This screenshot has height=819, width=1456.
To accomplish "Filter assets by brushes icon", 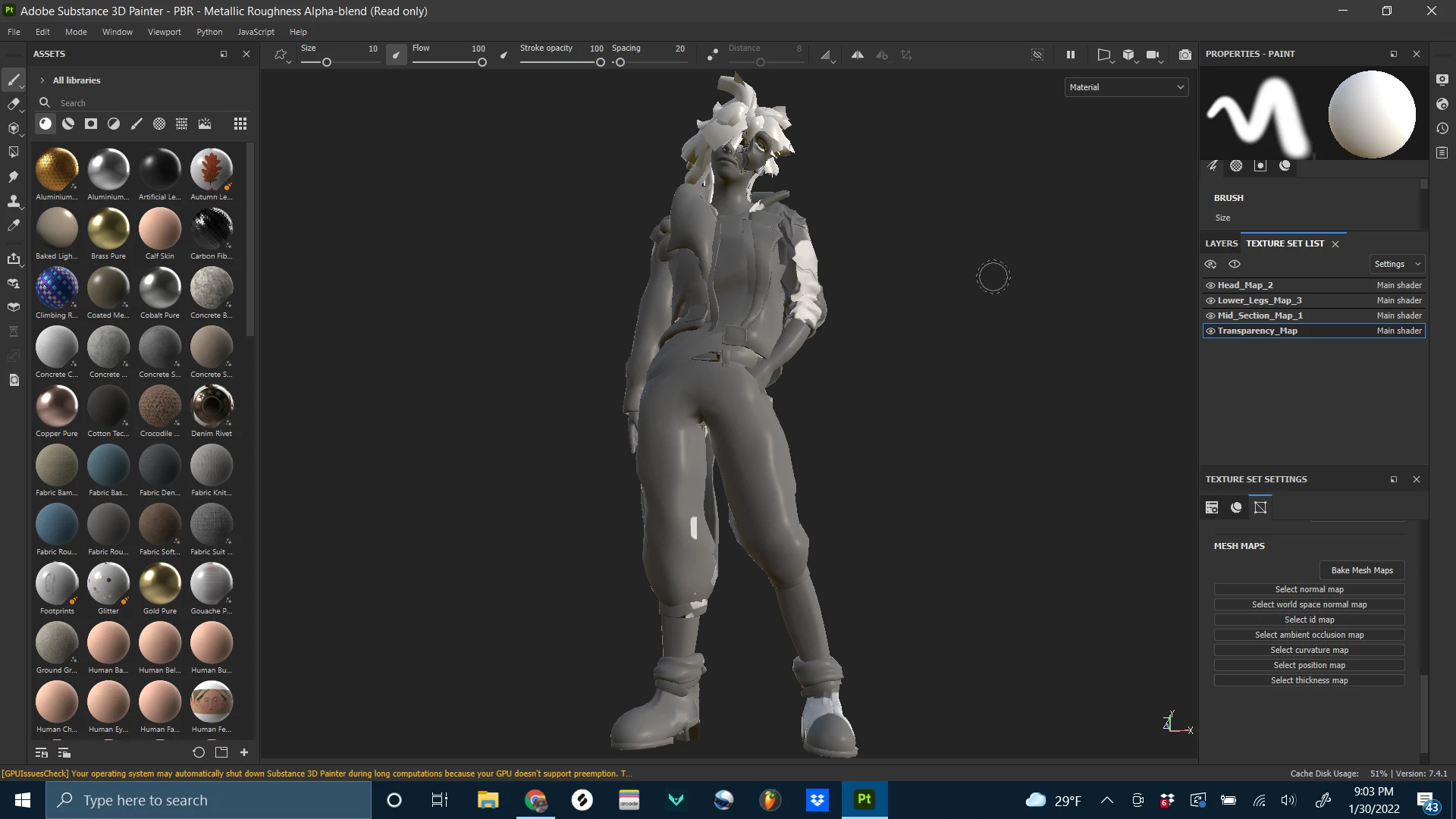I will point(136,124).
